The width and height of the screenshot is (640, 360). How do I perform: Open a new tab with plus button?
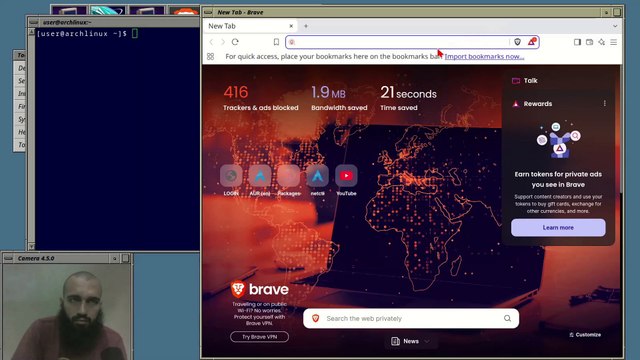coord(306,26)
